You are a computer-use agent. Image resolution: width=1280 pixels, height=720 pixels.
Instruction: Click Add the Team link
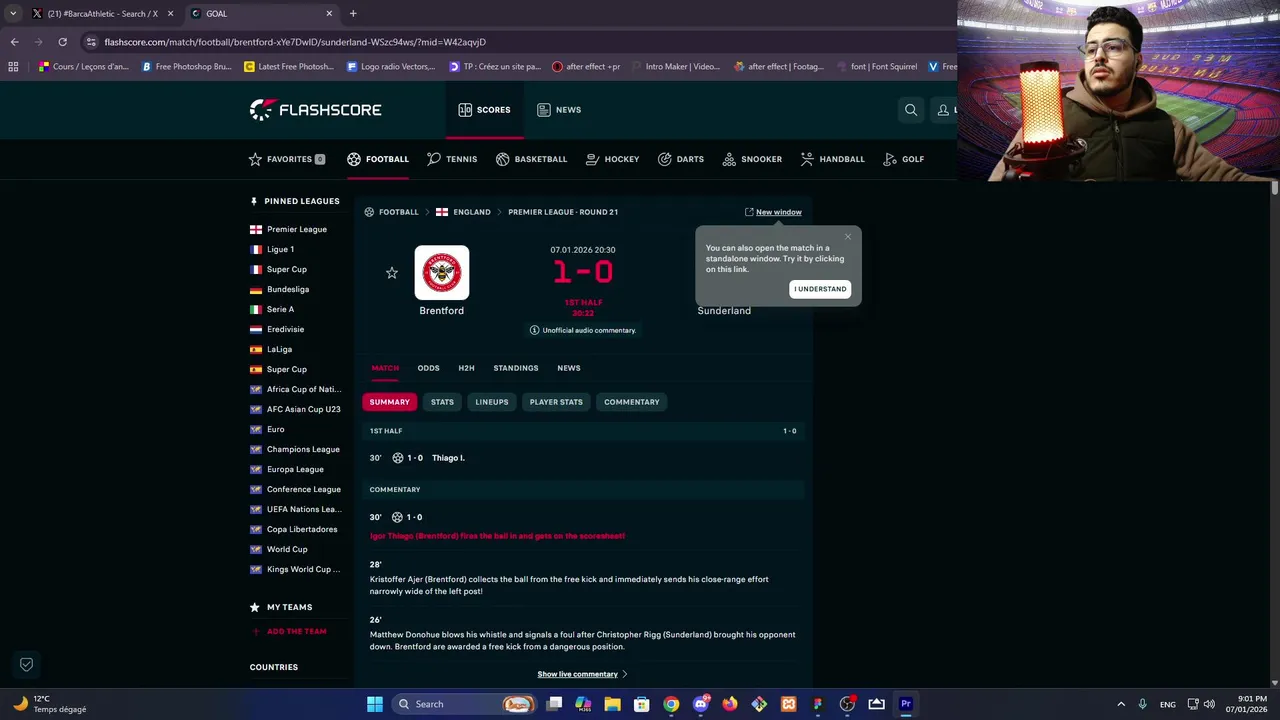tap(288, 632)
